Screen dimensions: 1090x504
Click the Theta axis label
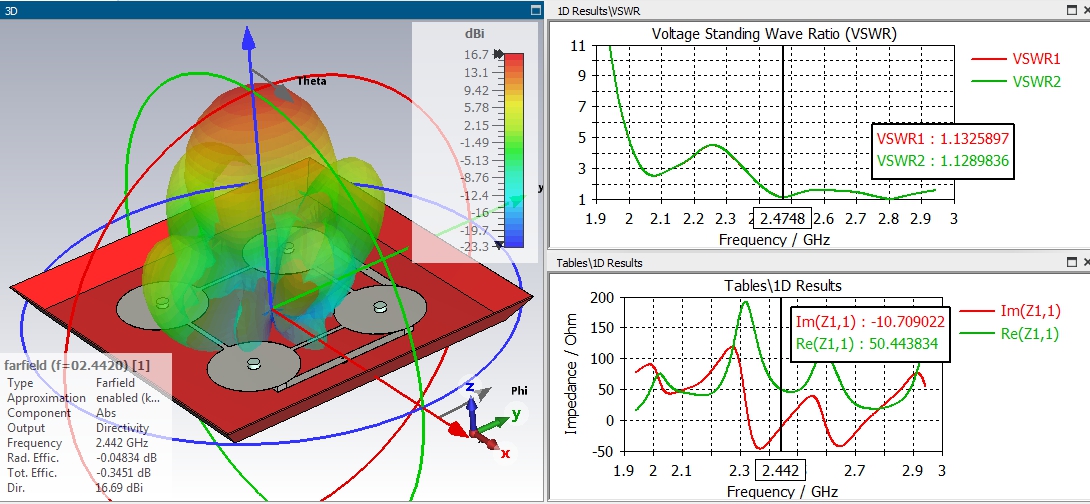311,81
